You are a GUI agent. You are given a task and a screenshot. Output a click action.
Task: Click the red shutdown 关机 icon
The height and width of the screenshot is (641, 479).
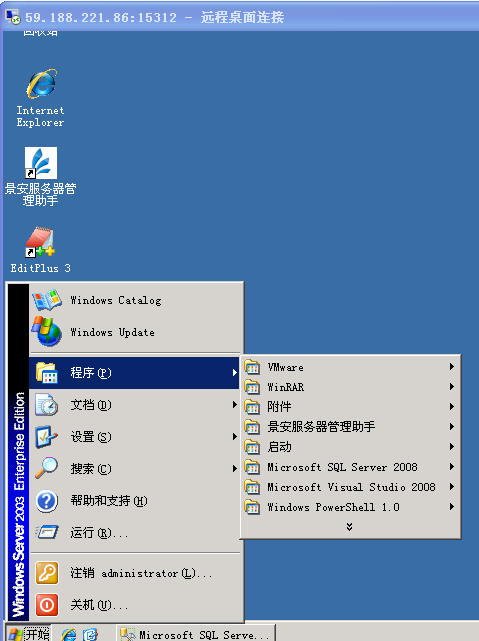pos(47,605)
